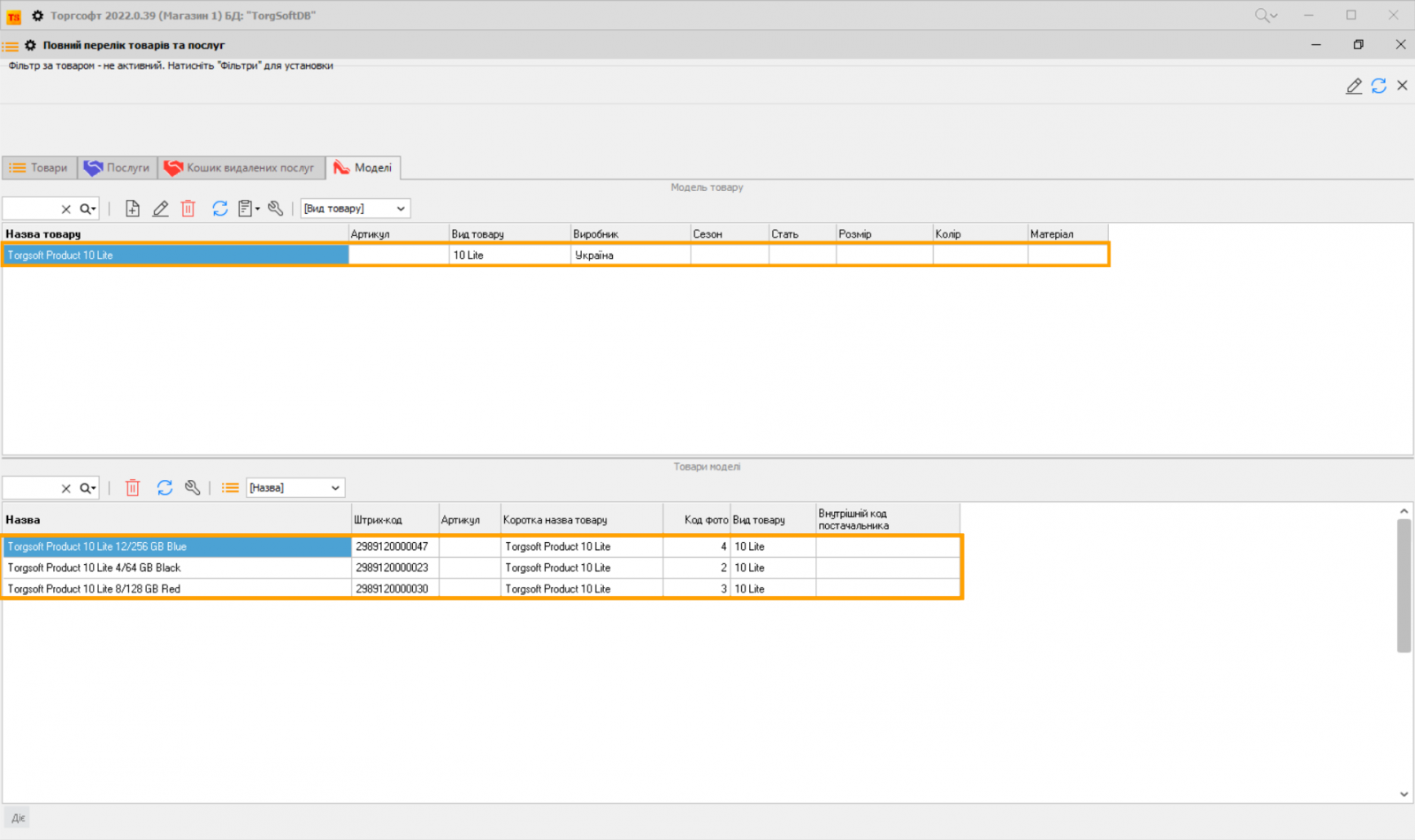
Task: Click the edit pencil icon at top right
Action: tap(1353, 86)
